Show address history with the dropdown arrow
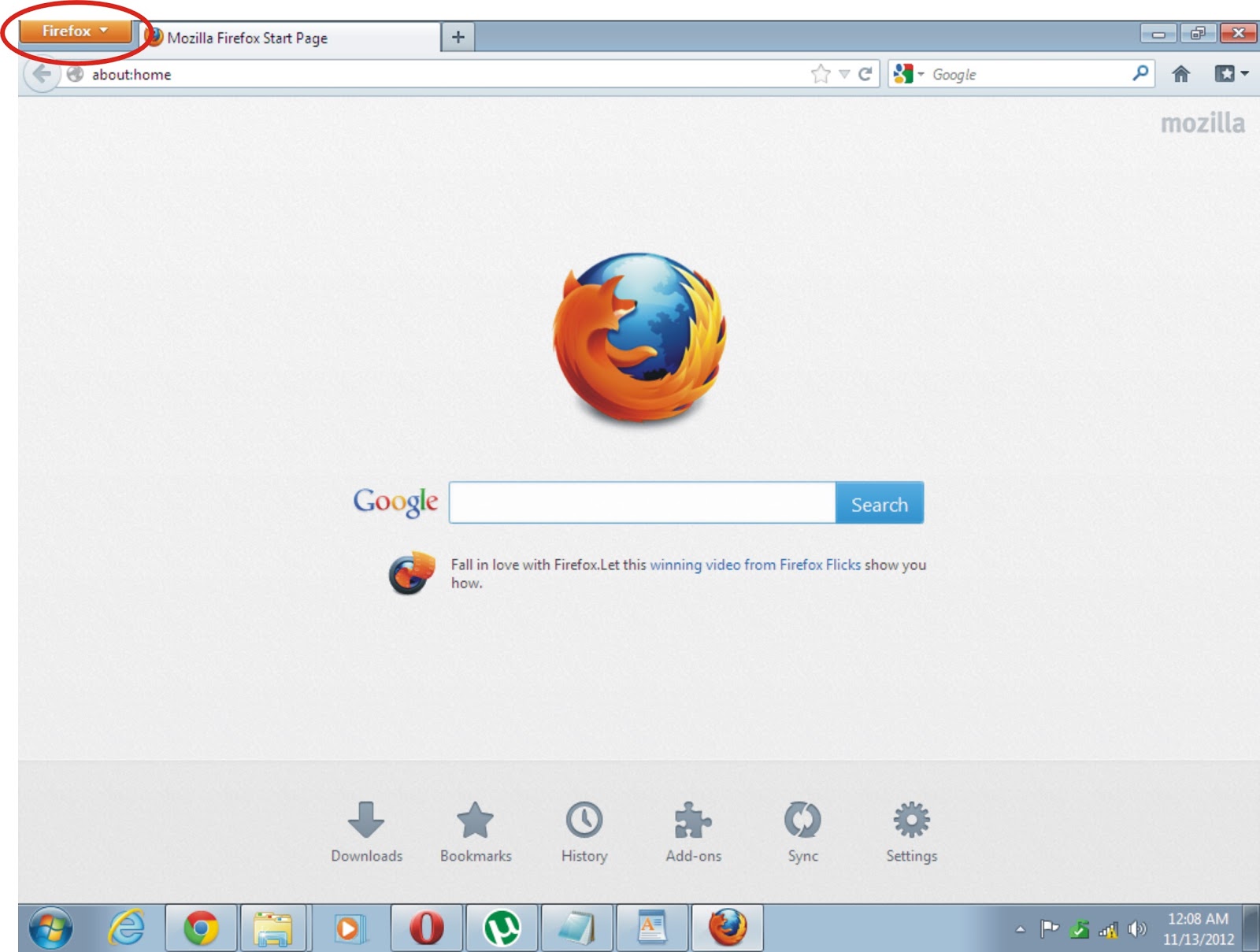Image resolution: width=1260 pixels, height=952 pixels. tap(844, 74)
